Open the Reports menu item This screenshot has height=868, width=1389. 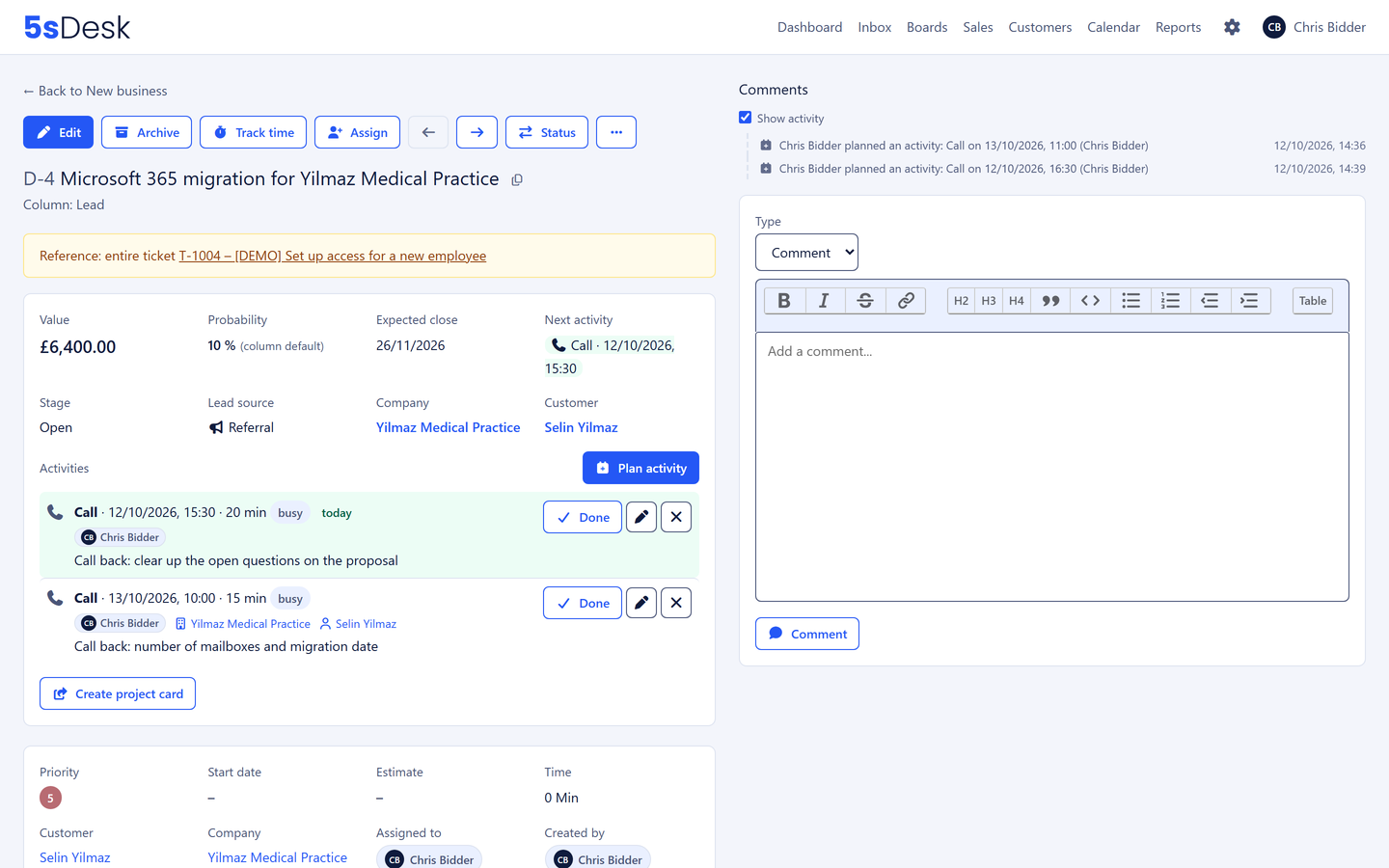click(1178, 27)
